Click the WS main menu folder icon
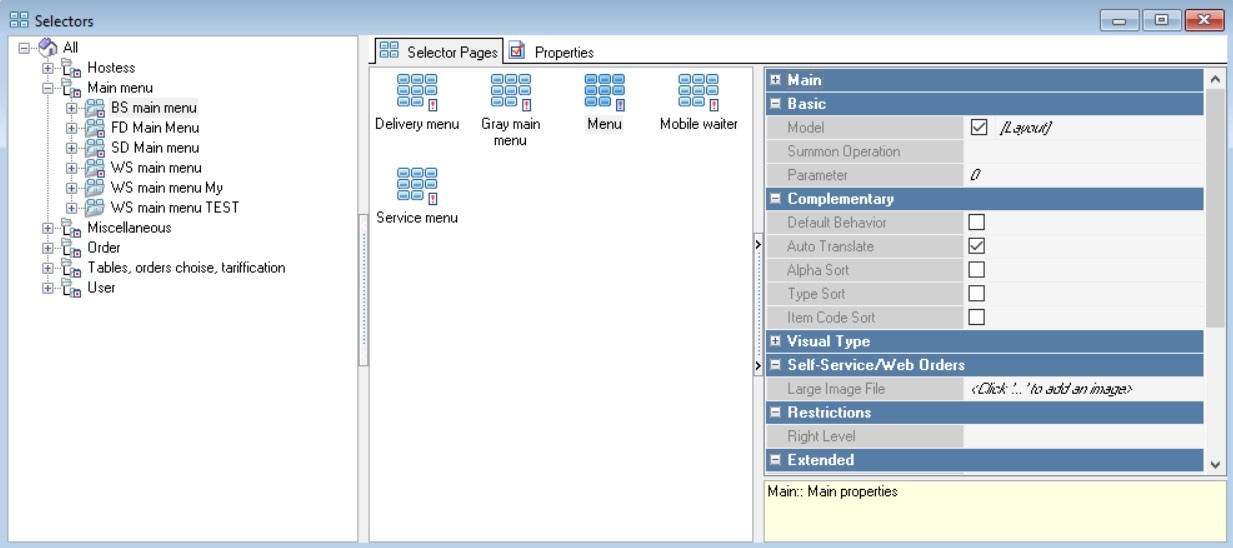 tap(95, 168)
